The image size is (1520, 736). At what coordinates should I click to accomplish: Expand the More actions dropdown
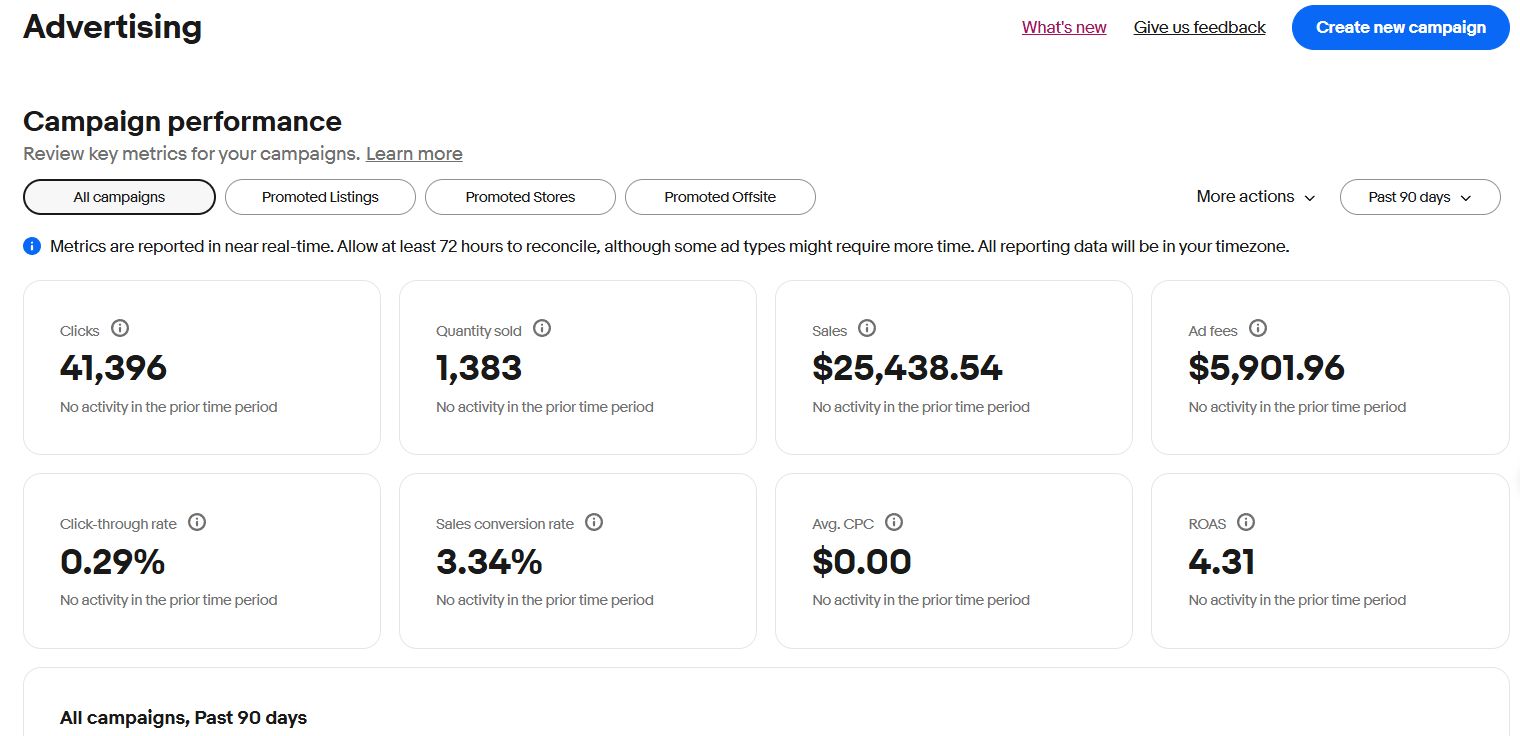(1255, 197)
